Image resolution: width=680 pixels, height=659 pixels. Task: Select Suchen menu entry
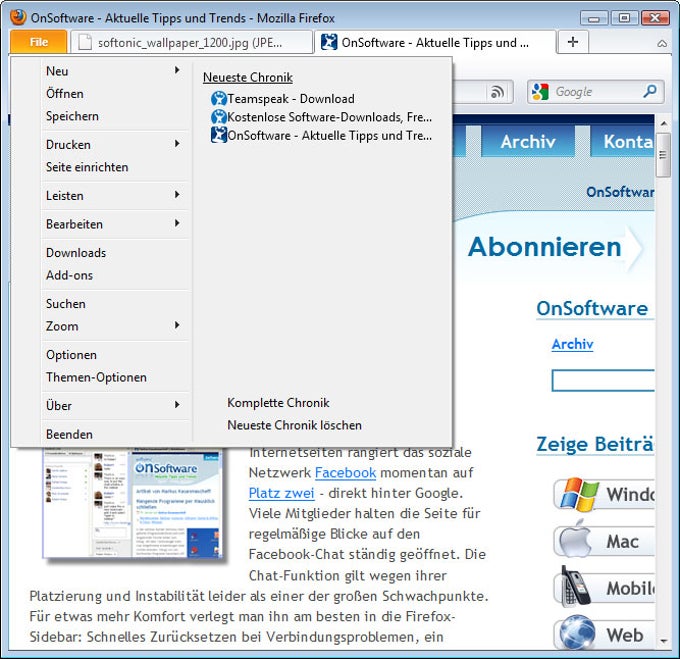65,304
